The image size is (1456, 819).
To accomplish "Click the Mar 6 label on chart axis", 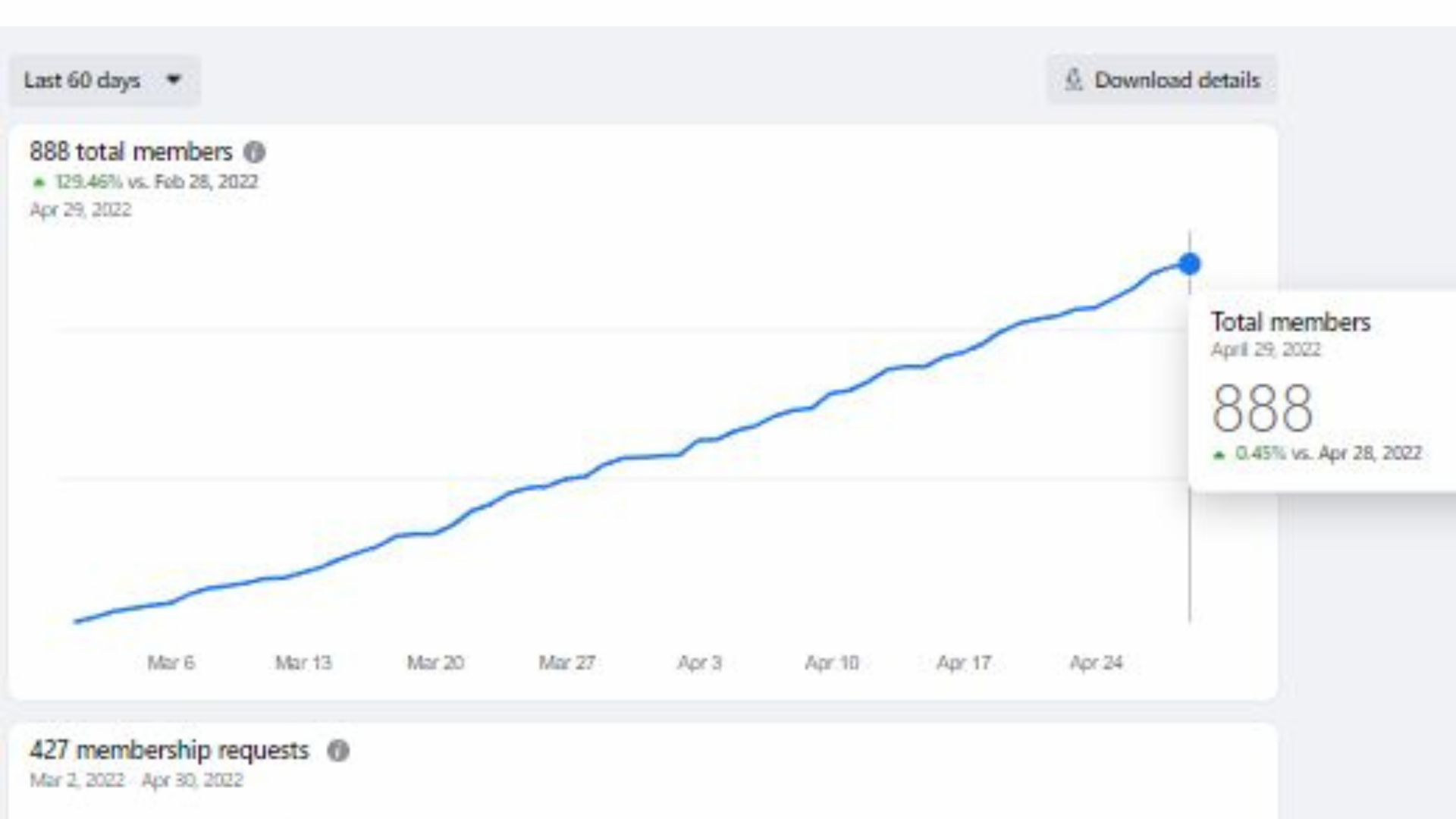I will click(x=171, y=663).
